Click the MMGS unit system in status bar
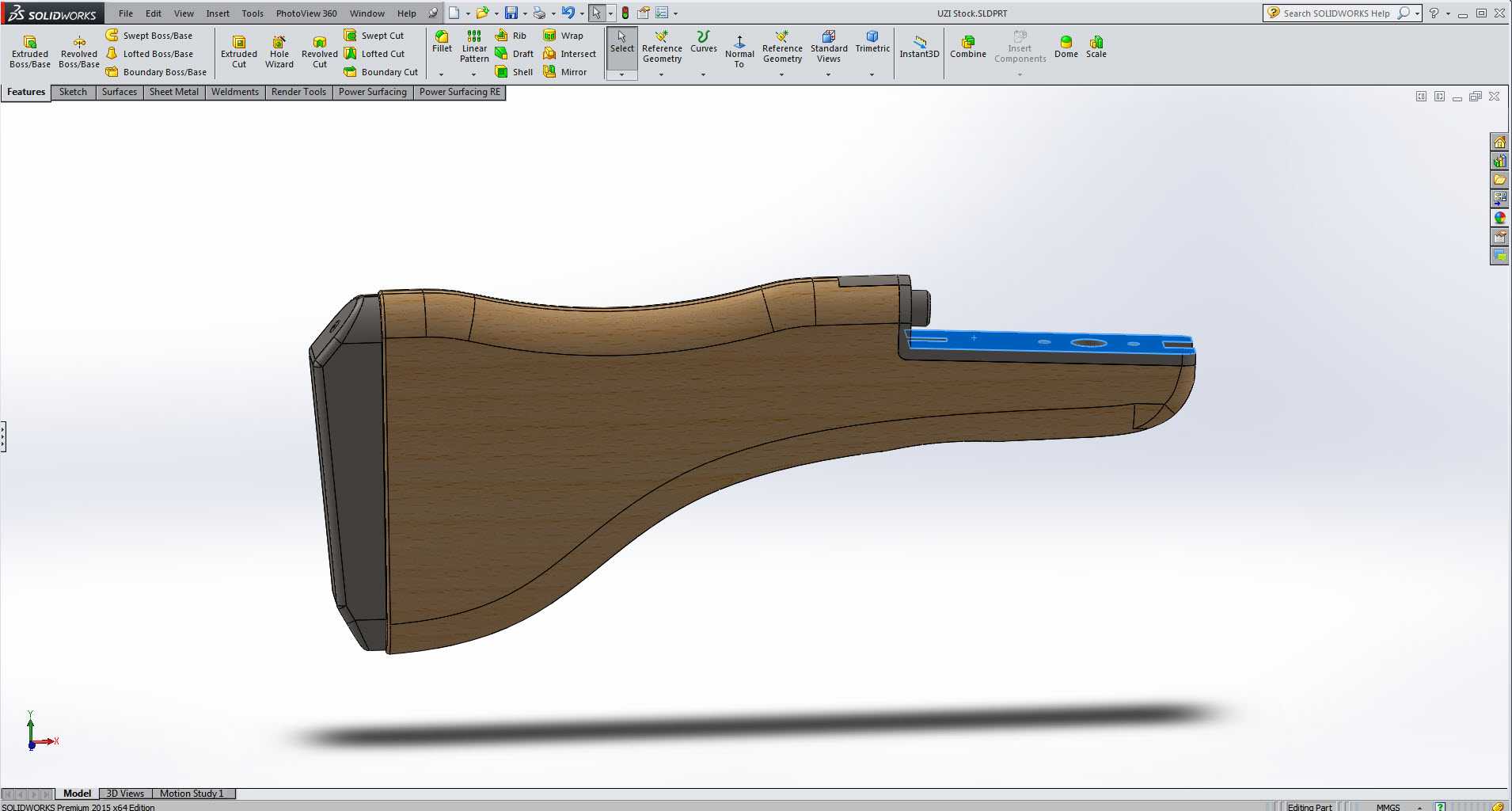This screenshot has height=811, width=1512. tap(1388, 807)
